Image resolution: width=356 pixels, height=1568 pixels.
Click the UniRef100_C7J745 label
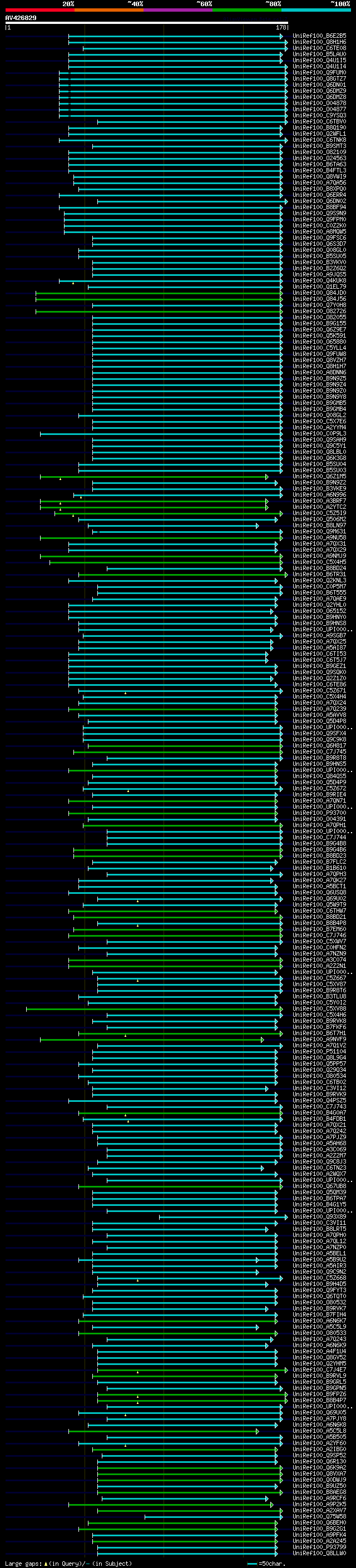[x=319, y=752]
